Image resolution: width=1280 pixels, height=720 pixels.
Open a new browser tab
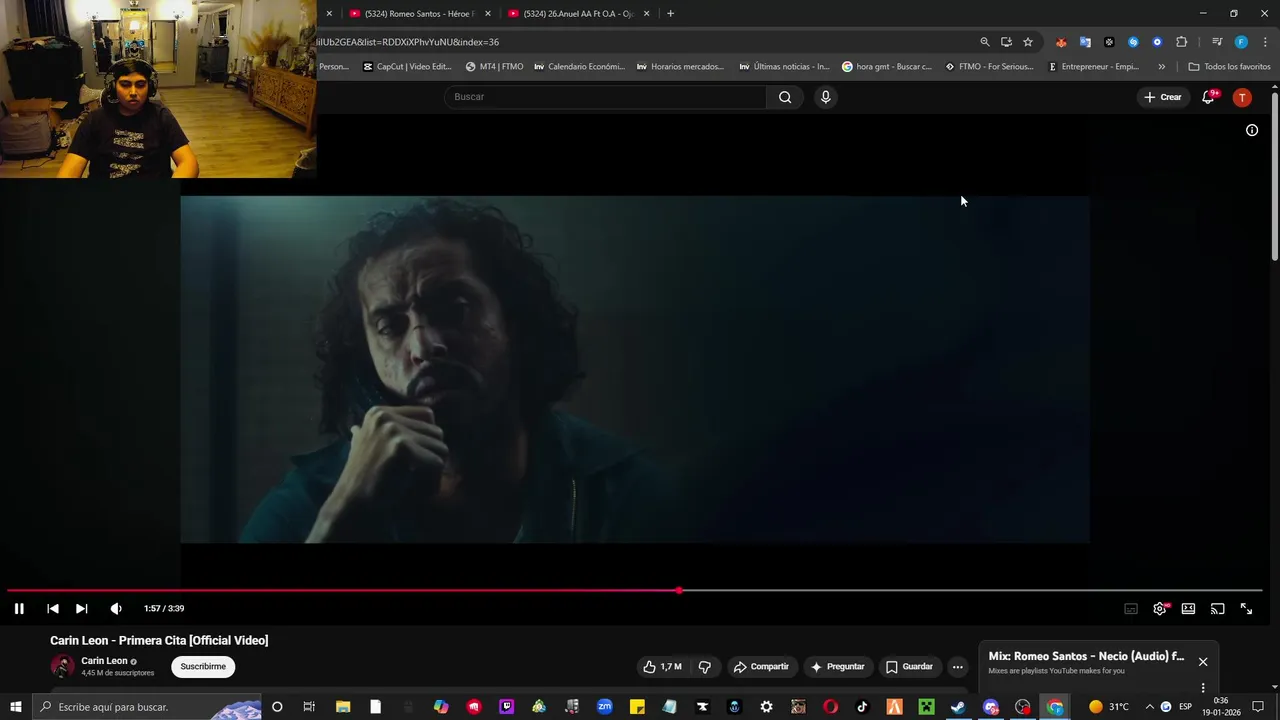(670, 14)
